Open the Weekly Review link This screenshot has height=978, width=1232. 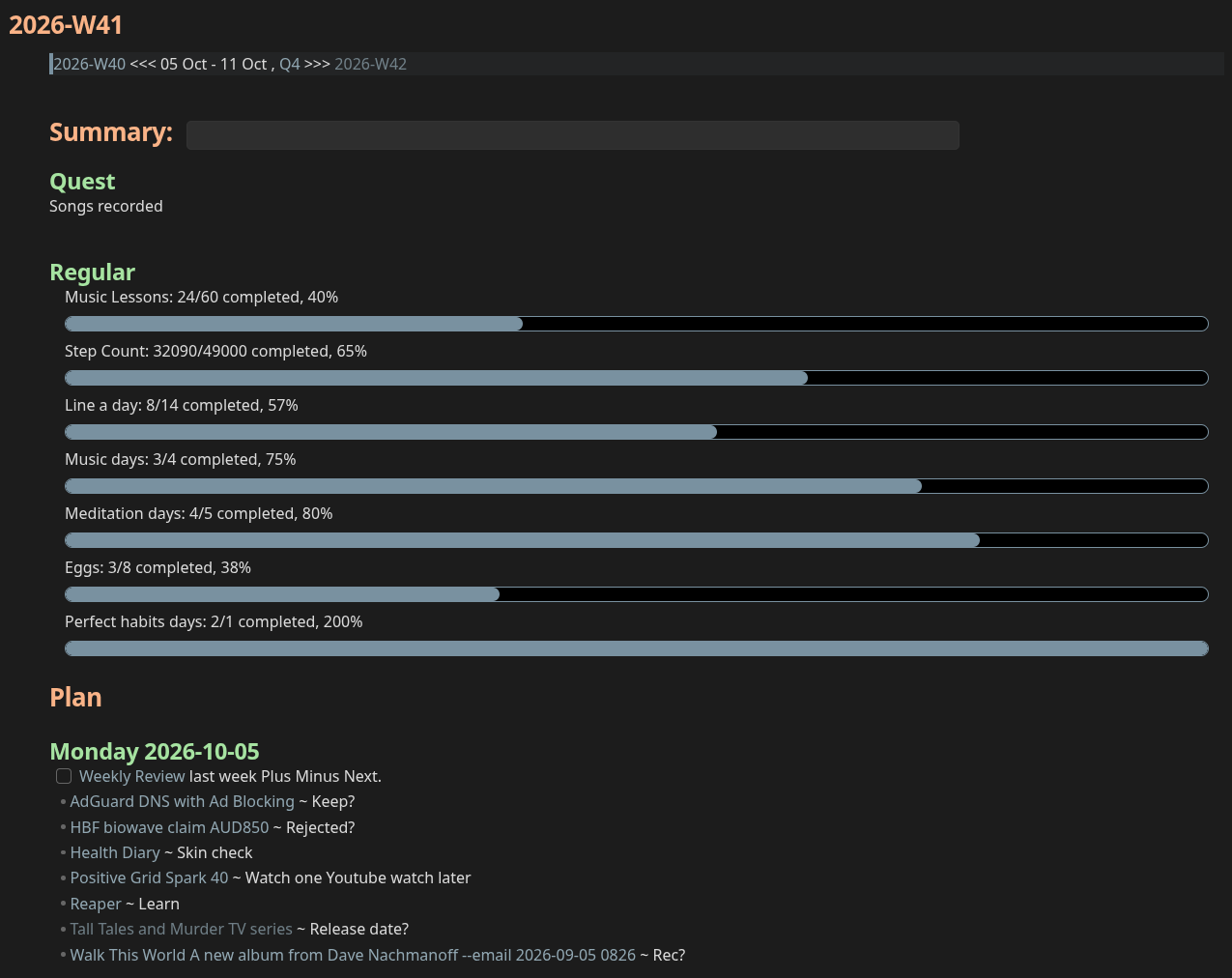coord(131,776)
